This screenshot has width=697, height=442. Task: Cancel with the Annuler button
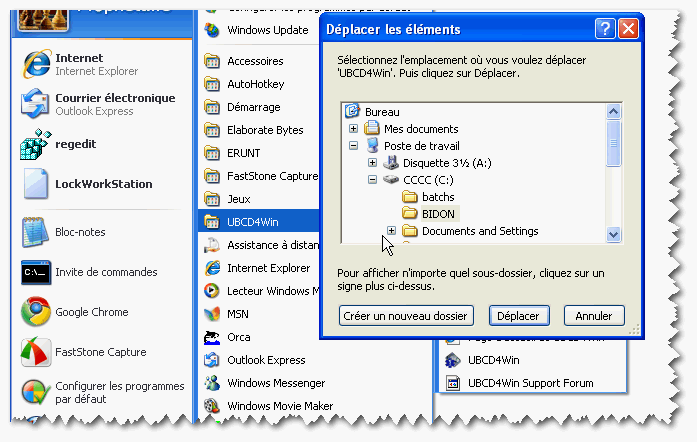coord(594,316)
